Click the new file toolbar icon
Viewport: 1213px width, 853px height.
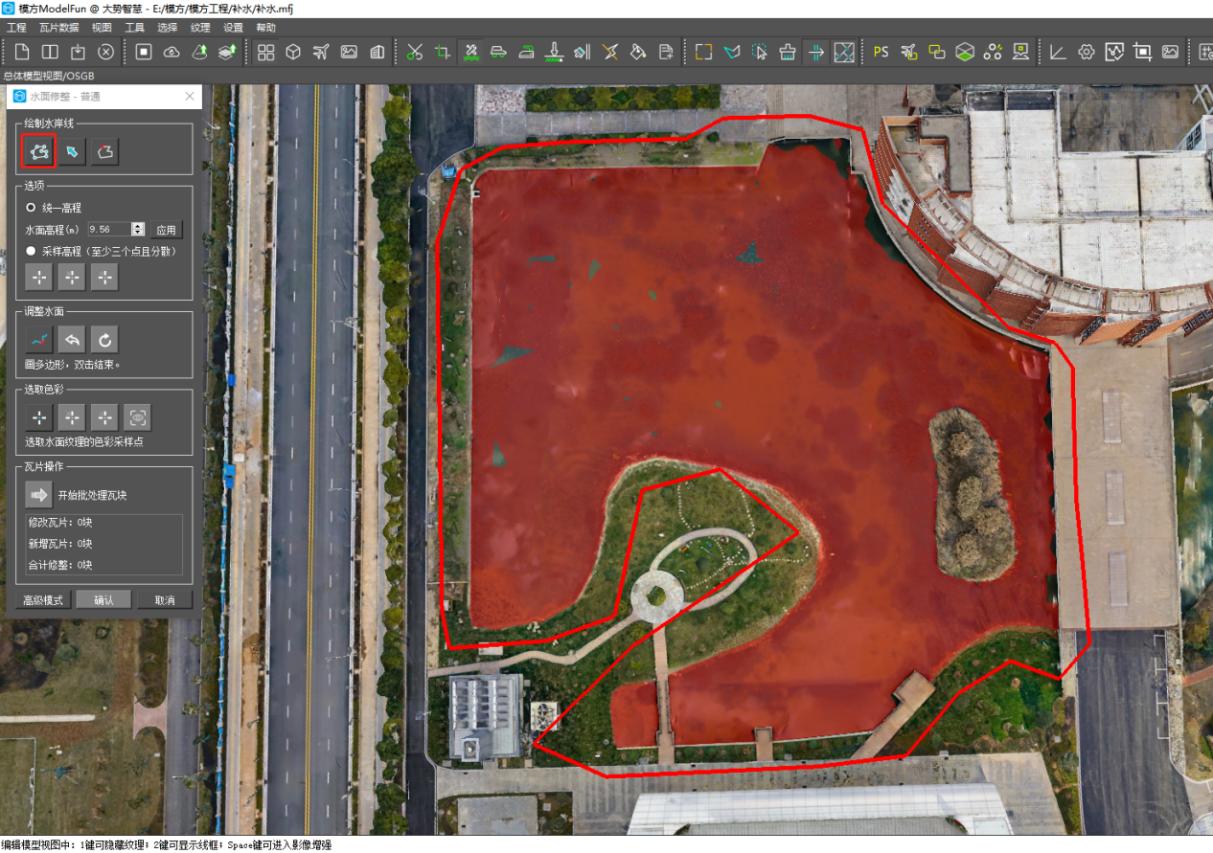pyautogui.click(x=22, y=52)
